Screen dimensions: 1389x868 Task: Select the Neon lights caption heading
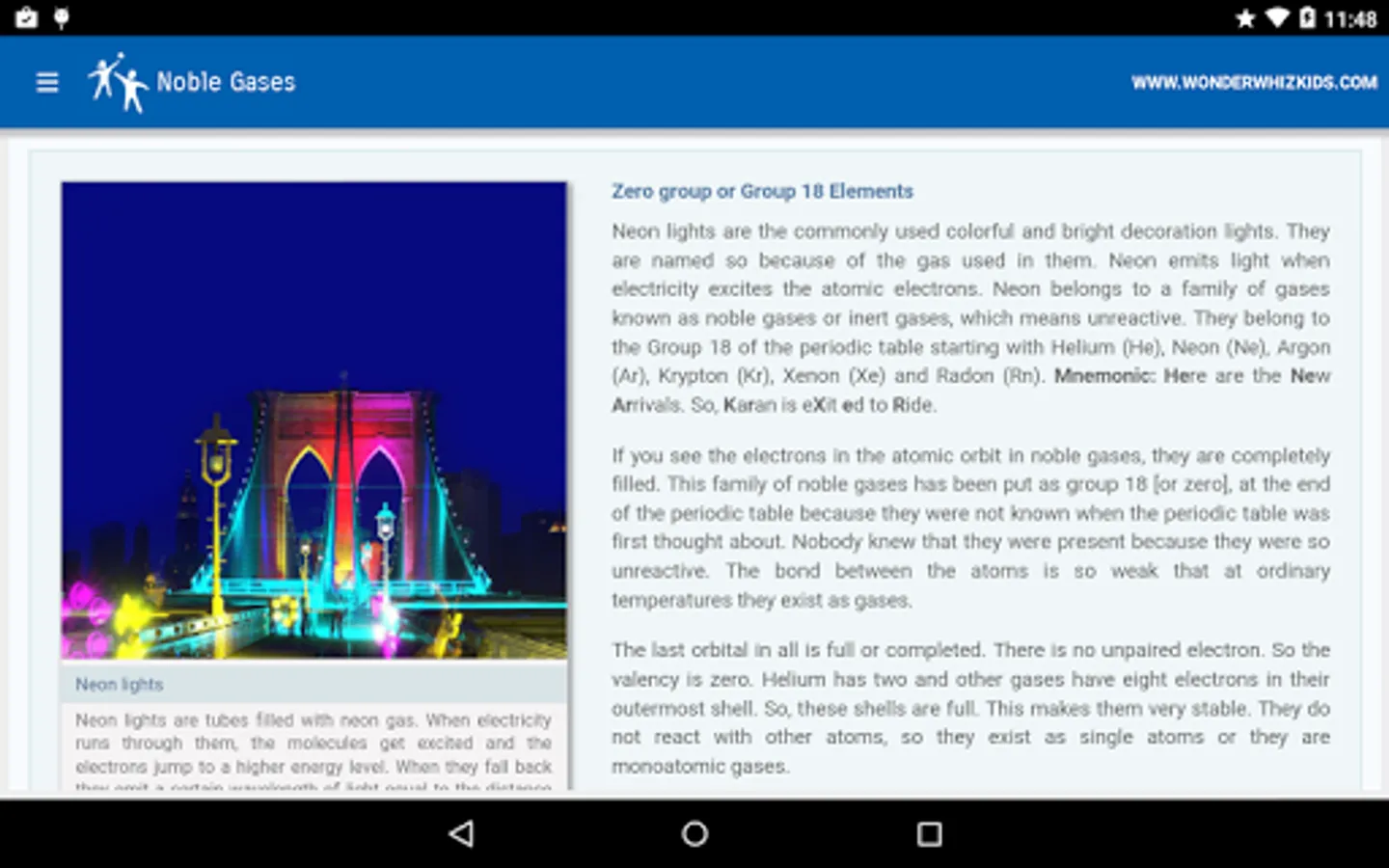tap(120, 685)
